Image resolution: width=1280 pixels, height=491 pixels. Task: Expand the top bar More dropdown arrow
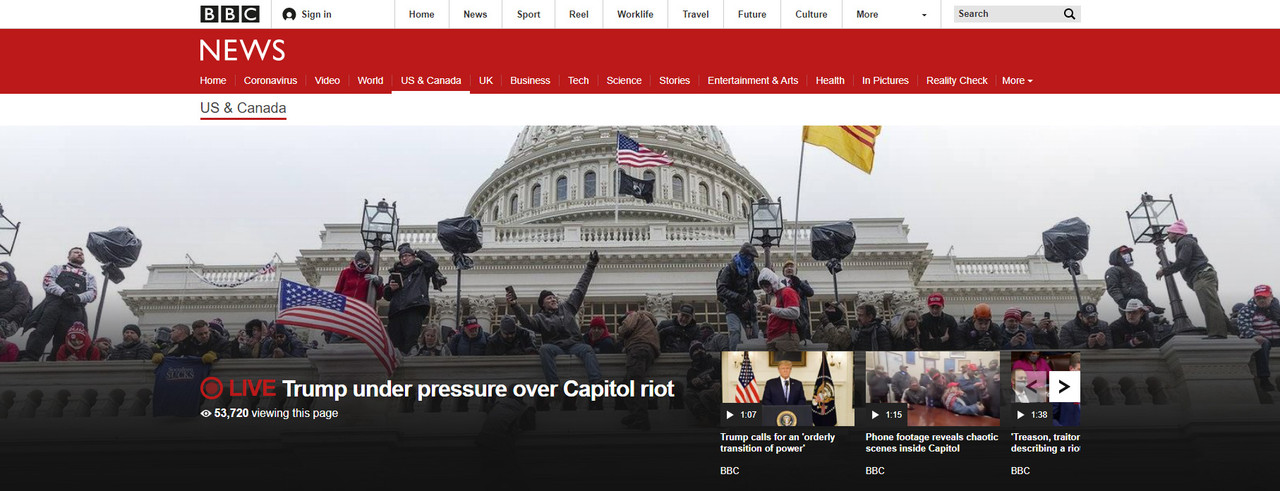click(x=924, y=15)
